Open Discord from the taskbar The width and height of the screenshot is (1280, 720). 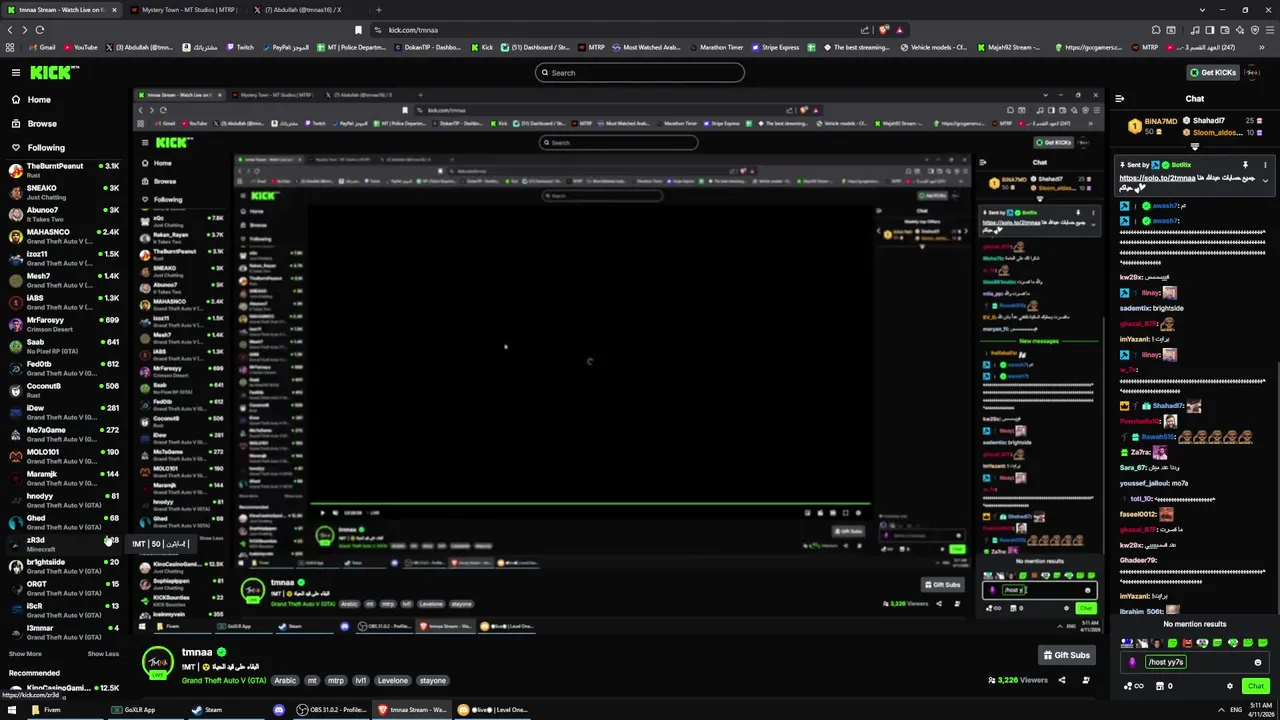(279, 710)
